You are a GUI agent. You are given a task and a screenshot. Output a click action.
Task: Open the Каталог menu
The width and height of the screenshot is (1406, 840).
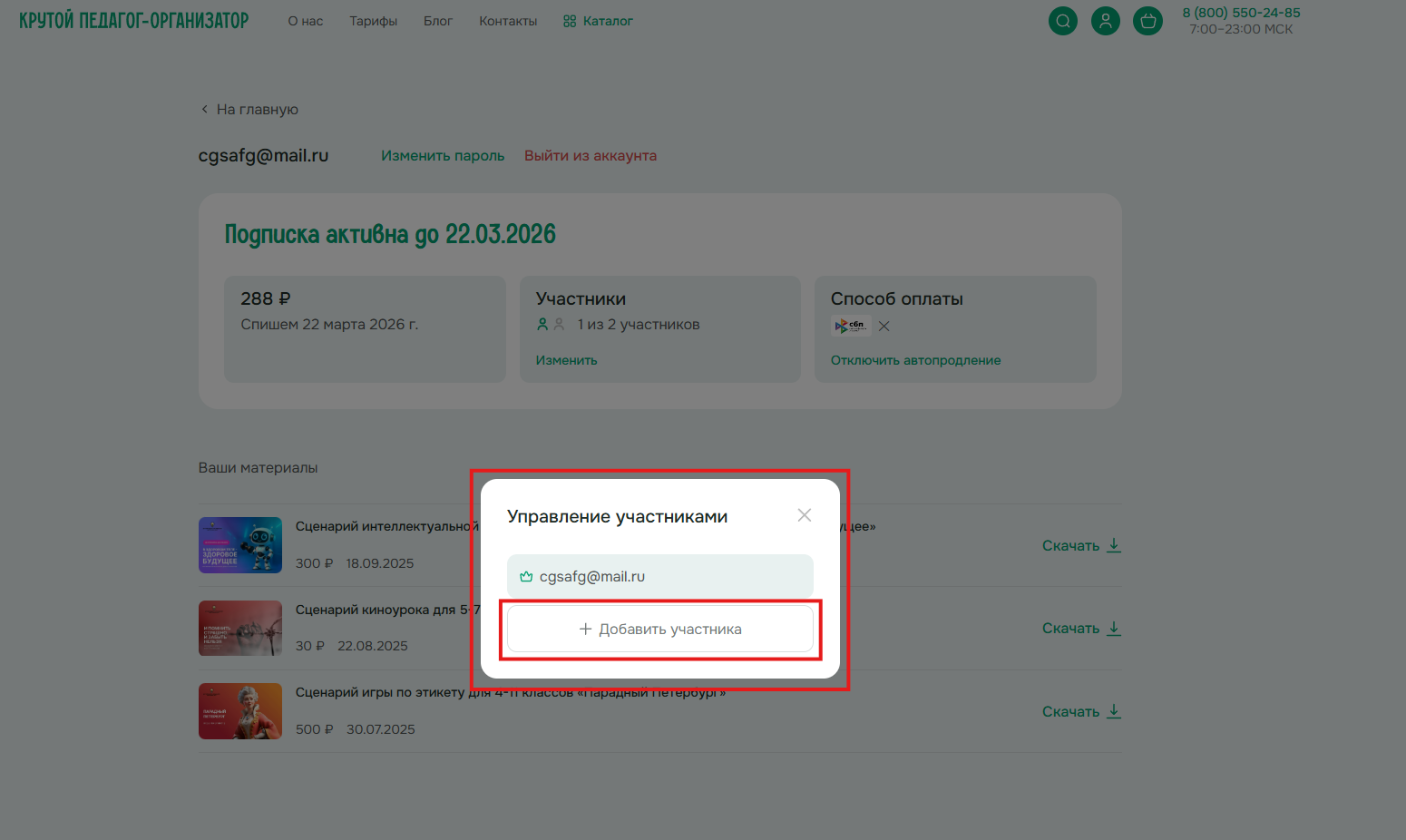pyautogui.click(x=598, y=21)
